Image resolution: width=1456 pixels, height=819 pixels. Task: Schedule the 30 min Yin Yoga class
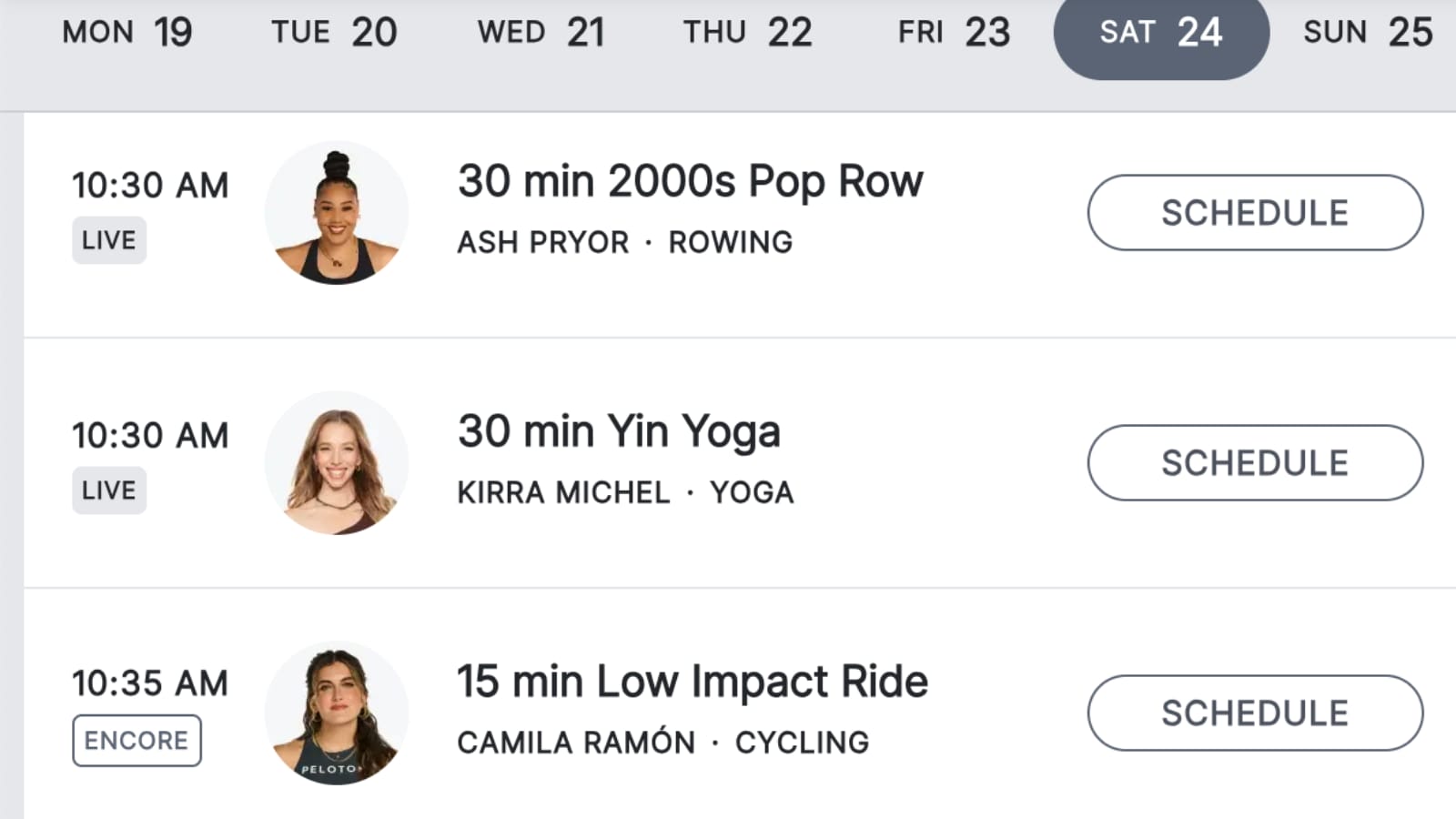(1255, 463)
